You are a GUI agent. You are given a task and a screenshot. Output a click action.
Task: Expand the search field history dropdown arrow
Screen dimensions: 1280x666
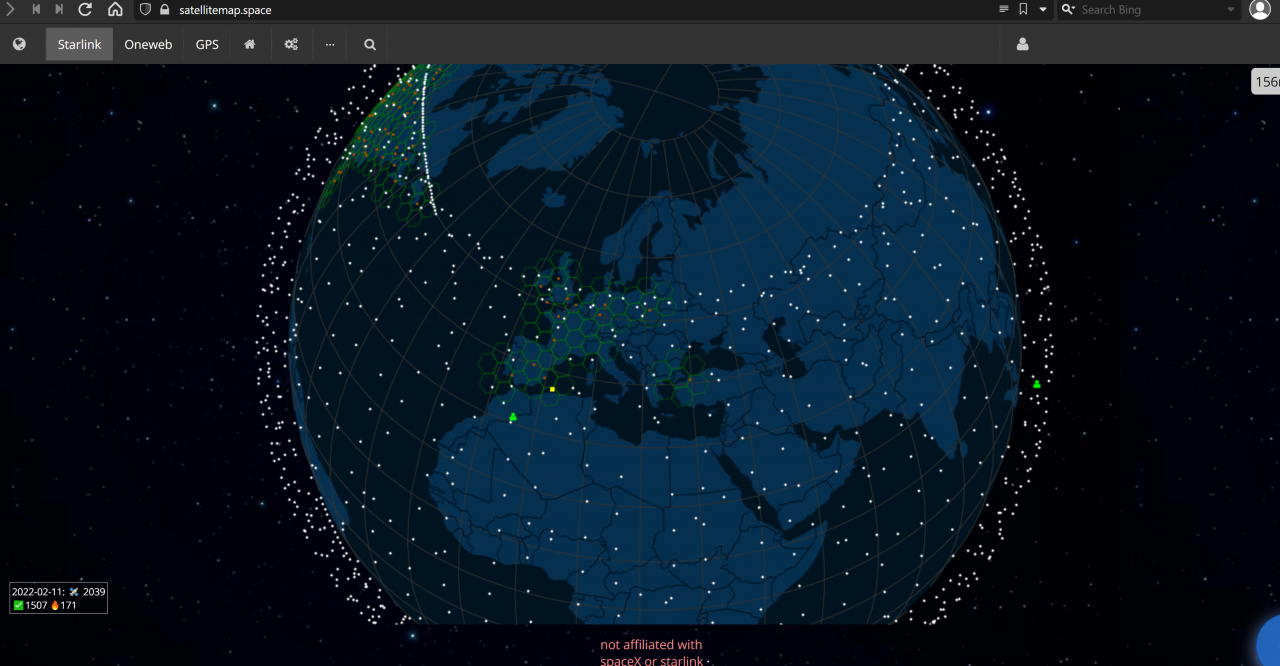[x=1231, y=9]
